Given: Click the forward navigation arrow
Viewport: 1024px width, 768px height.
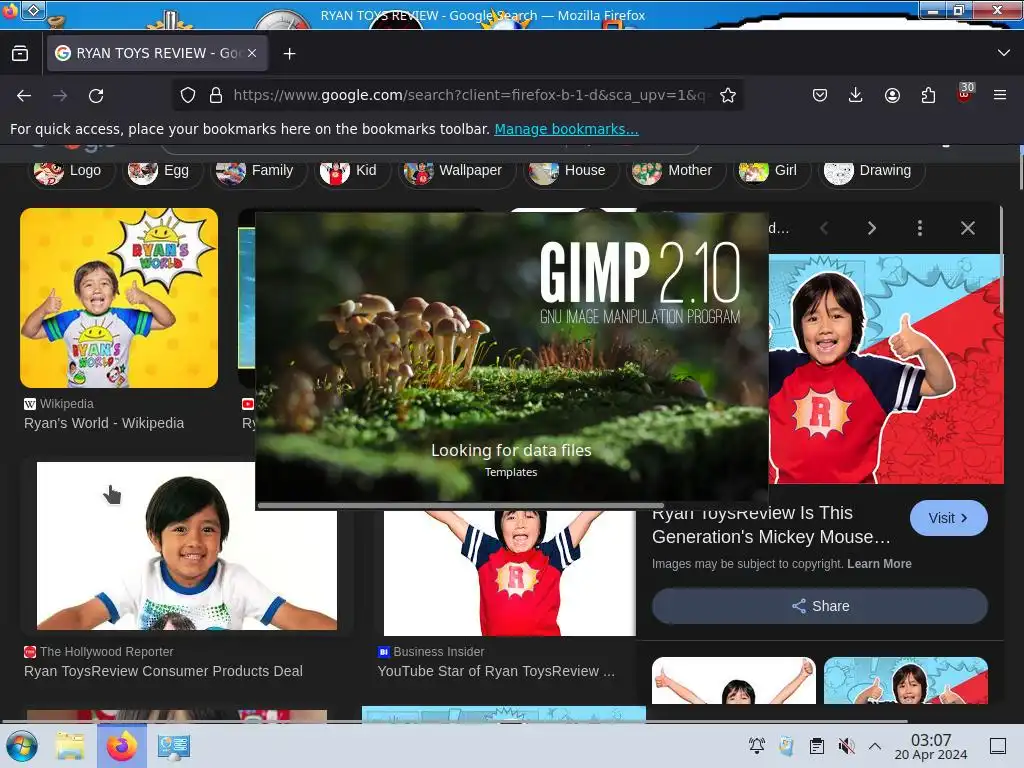Looking at the screenshot, I should click(60, 95).
